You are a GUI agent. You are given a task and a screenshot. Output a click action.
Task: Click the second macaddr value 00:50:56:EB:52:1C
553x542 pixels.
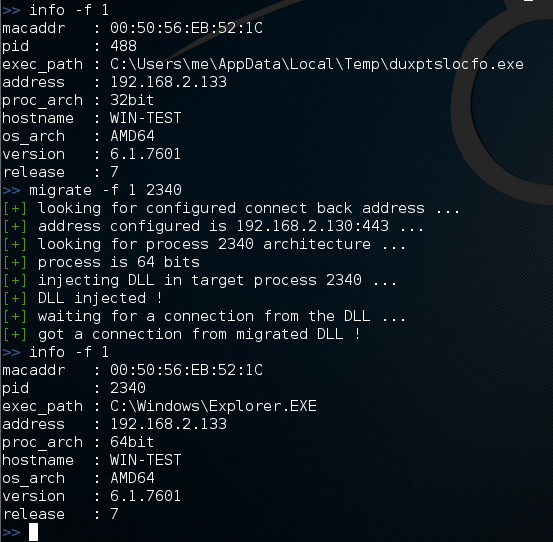(x=186, y=370)
